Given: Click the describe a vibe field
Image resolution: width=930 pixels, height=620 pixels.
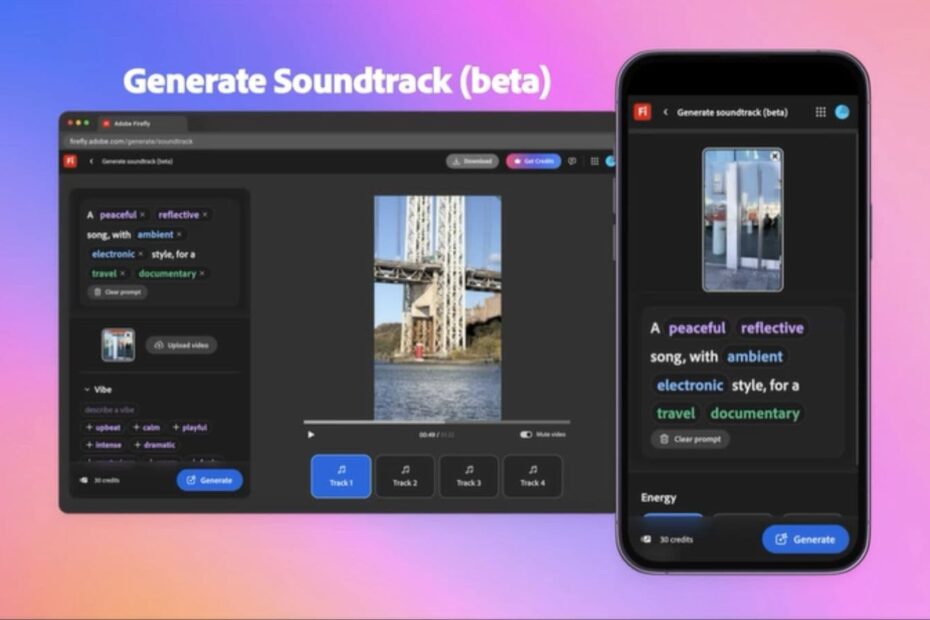Looking at the screenshot, I should [109, 409].
